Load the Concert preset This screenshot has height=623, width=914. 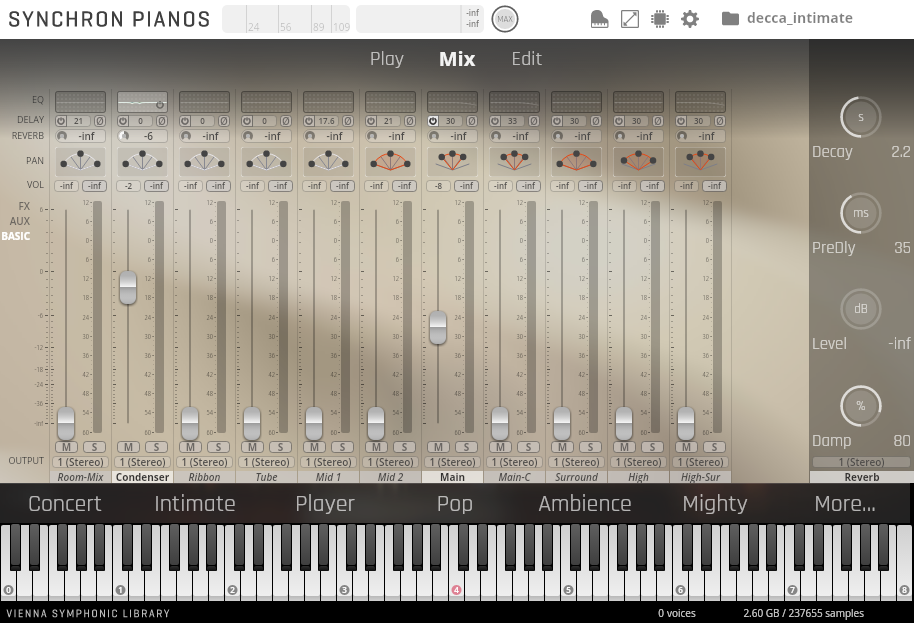coord(65,504)
